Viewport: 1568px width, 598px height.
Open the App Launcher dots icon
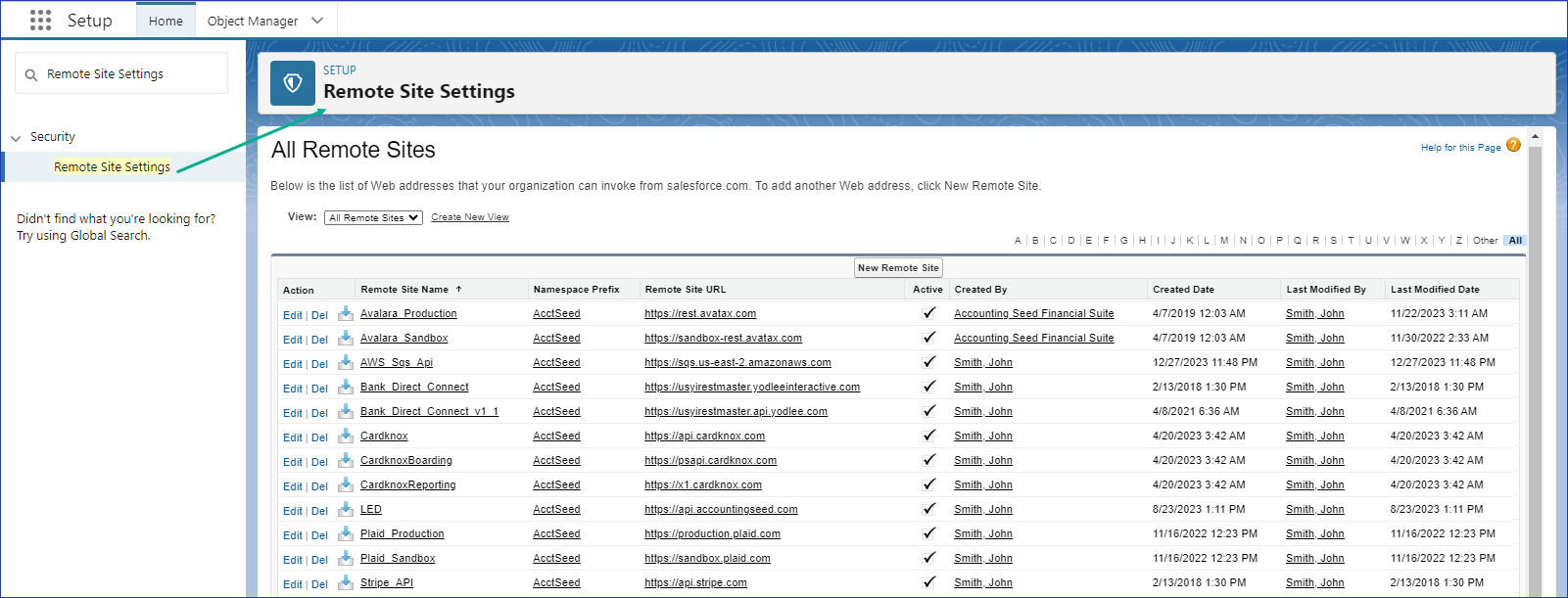(x=40, y=21)
